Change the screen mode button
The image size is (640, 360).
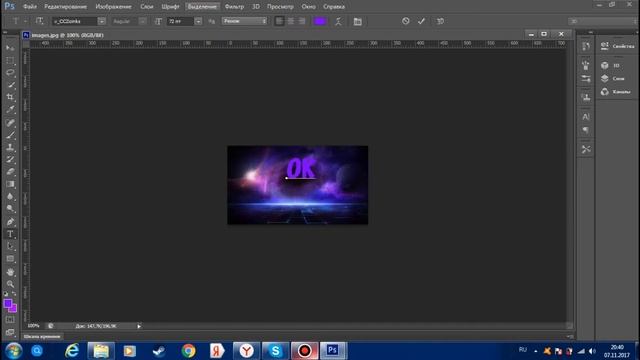coord(10,332)
